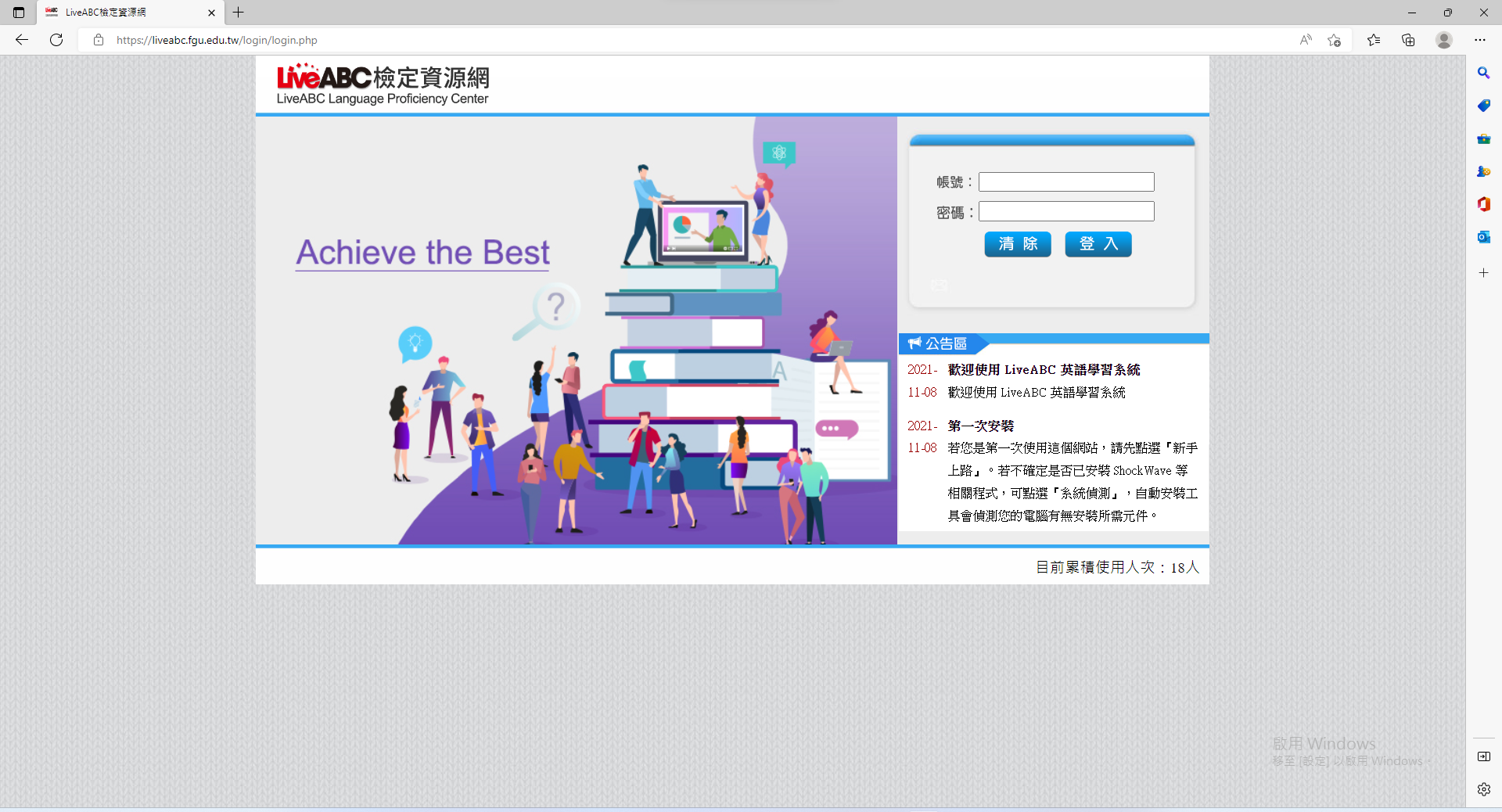The width and height of the screenshot is (1502, 812).
Task: Open the tab actions menu icon
Action: point(19,13)
